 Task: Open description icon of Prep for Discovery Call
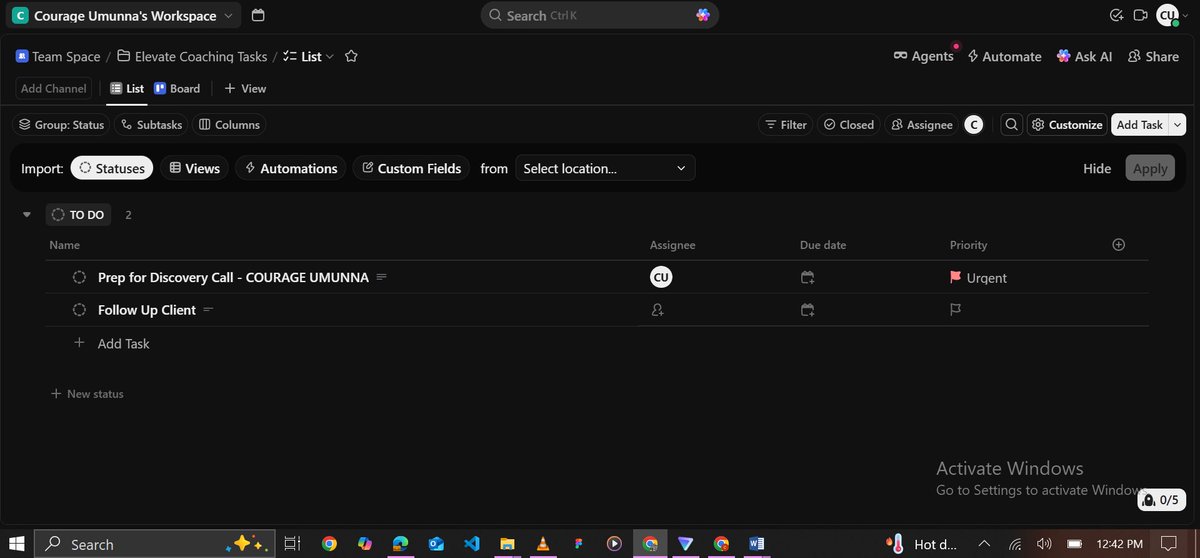[381, 277]
